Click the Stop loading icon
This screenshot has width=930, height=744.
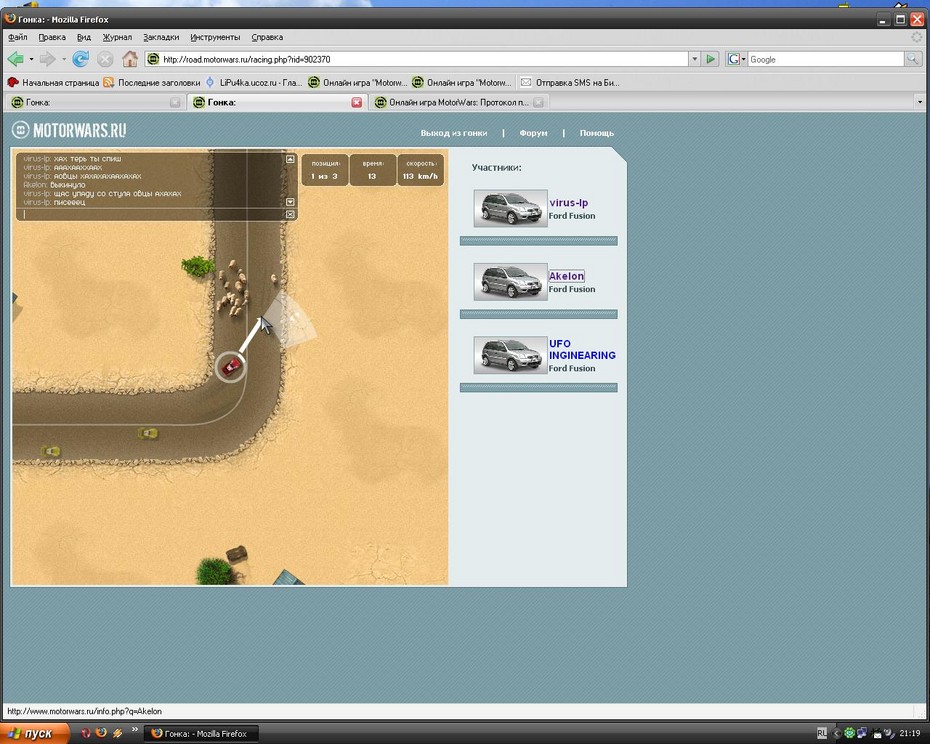tap(105, 59)
